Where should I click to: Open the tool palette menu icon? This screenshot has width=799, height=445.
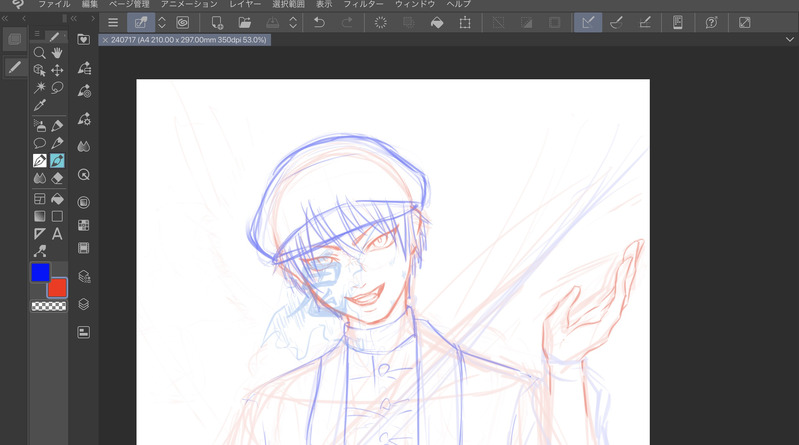tap(37, 34)
